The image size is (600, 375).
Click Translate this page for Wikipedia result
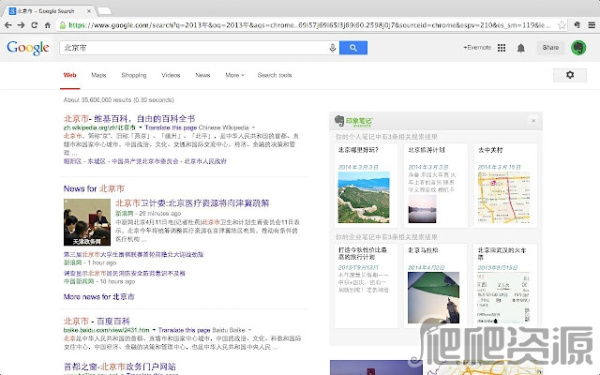[x=171, y=127]
